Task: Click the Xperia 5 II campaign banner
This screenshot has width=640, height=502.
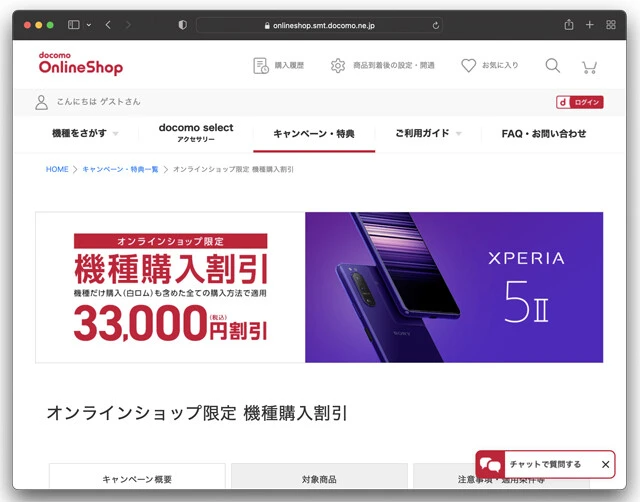Action: pyautogui.click(x=319, y=287)
